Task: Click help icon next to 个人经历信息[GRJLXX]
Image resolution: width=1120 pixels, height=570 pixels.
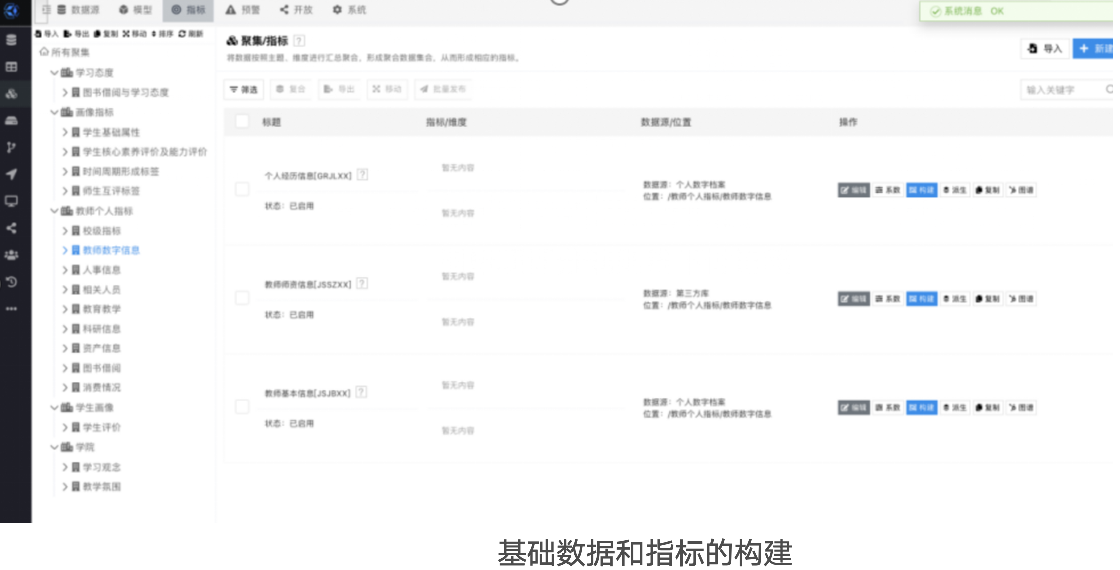Action: click(x=362, y=174)
